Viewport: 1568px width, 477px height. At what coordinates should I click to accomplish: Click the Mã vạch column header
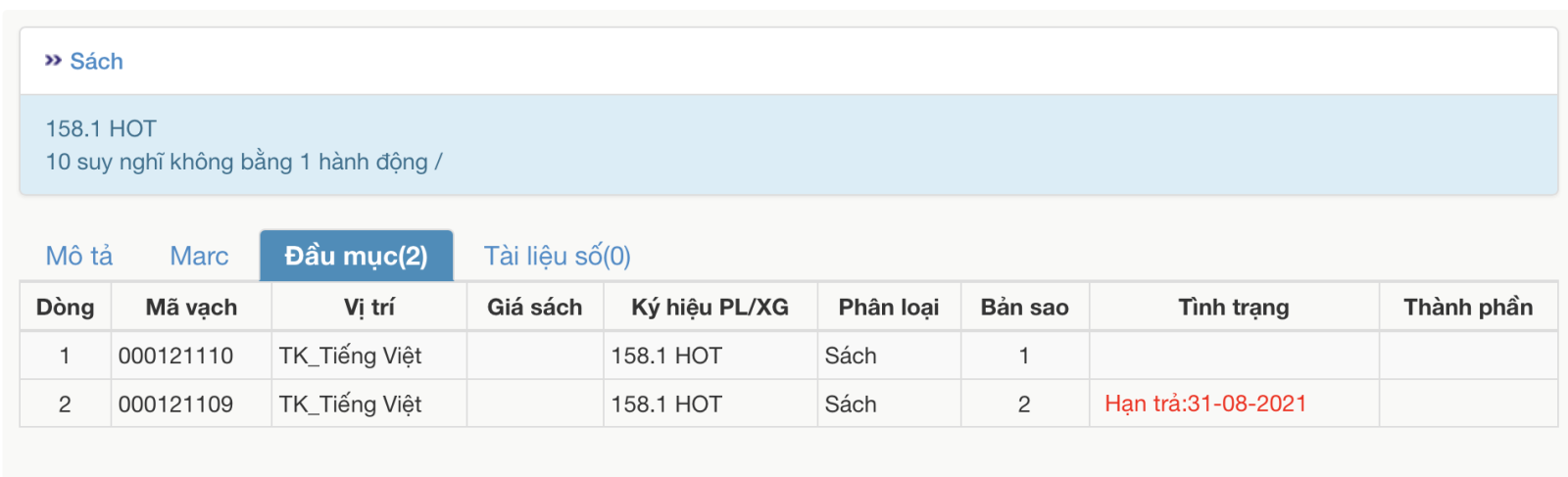191,308
